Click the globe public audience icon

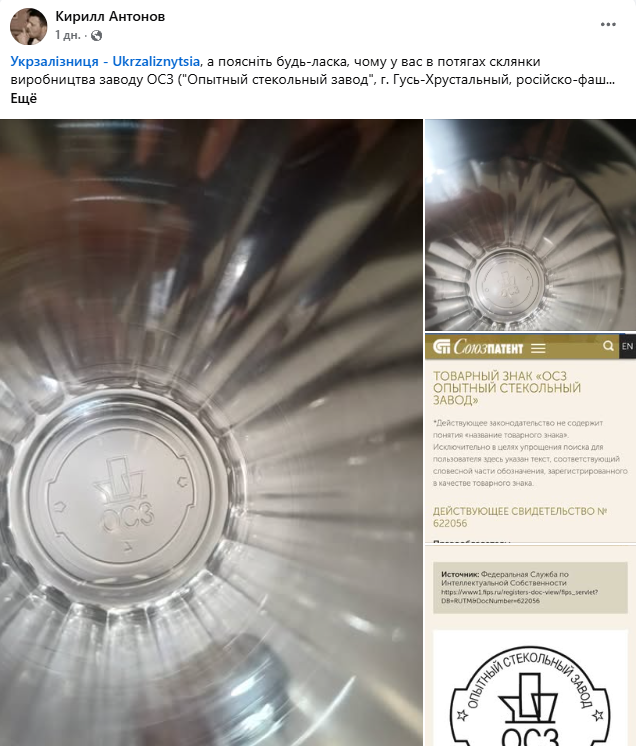pyautogui.click(x=97, y=36)
